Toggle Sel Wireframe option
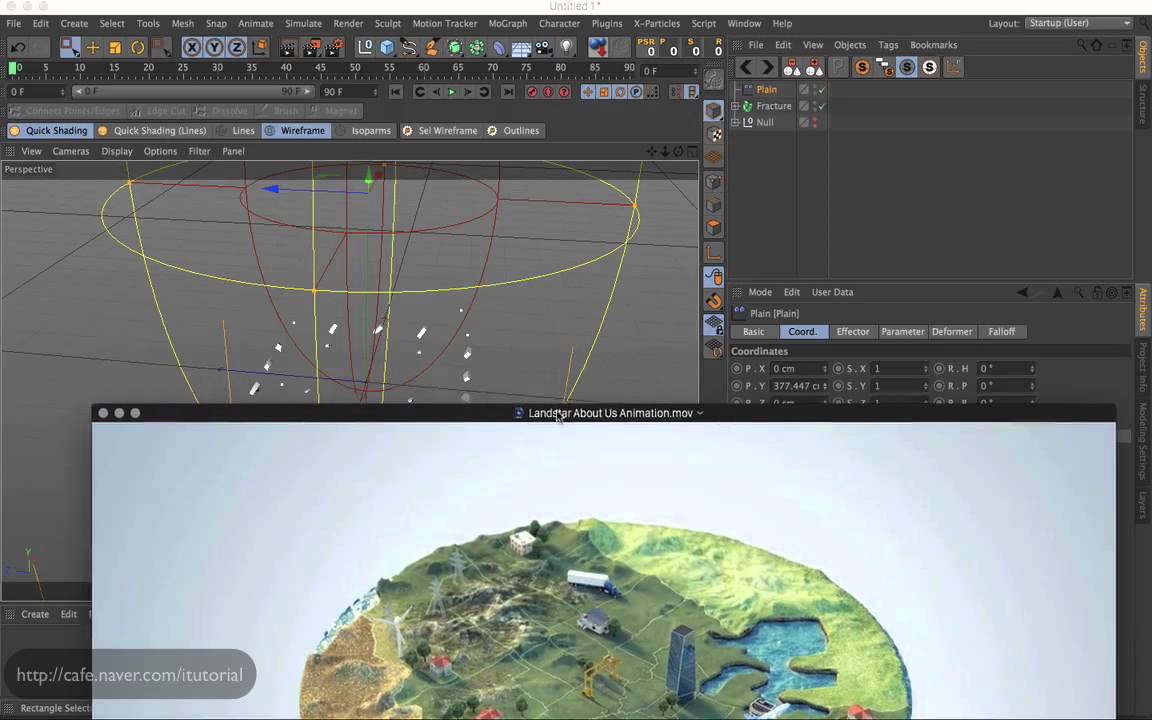Image resolution: width=1152 pixels, height=720 pixels. pyautogui.click(x=440, y=131)
